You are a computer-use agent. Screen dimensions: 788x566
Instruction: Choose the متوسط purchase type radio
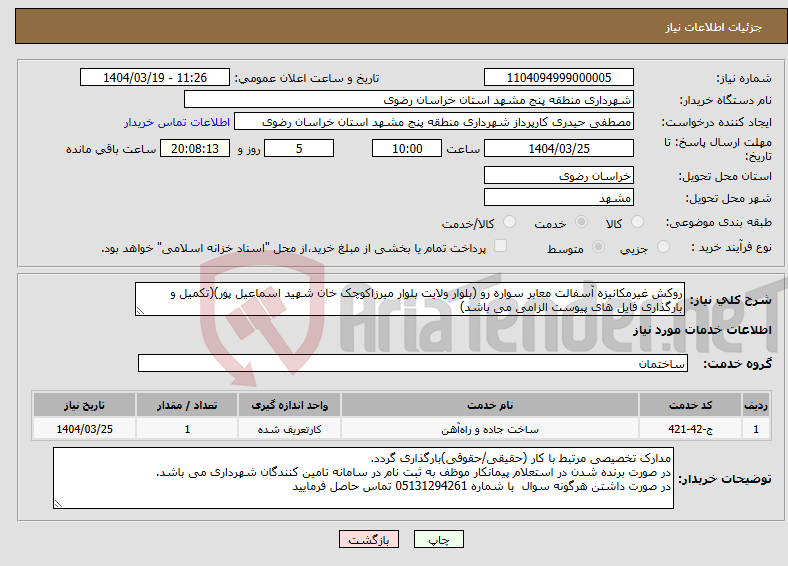(x=598, y=247)
